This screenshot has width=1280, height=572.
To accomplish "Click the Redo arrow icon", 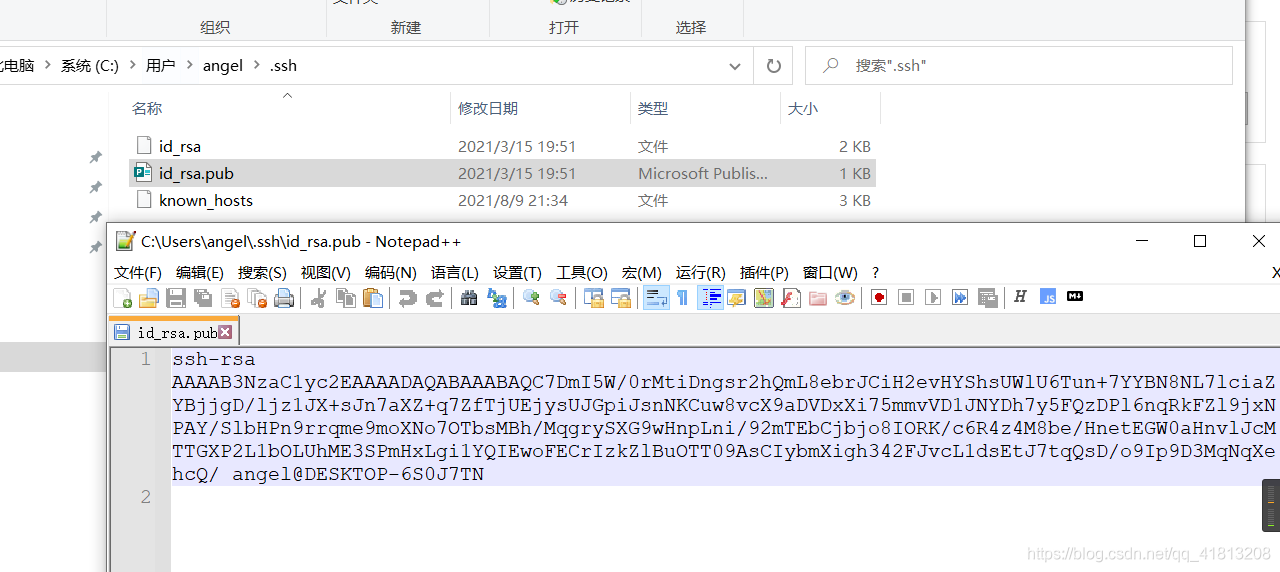I will coord(435,298).
